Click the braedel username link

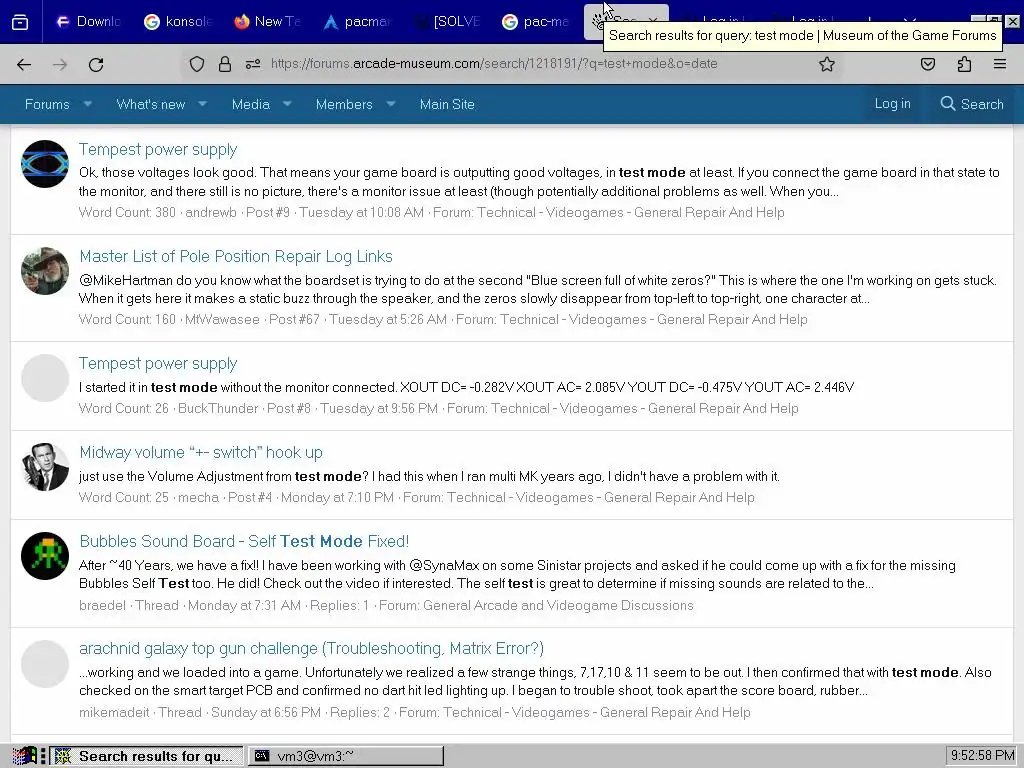[103, 605]
